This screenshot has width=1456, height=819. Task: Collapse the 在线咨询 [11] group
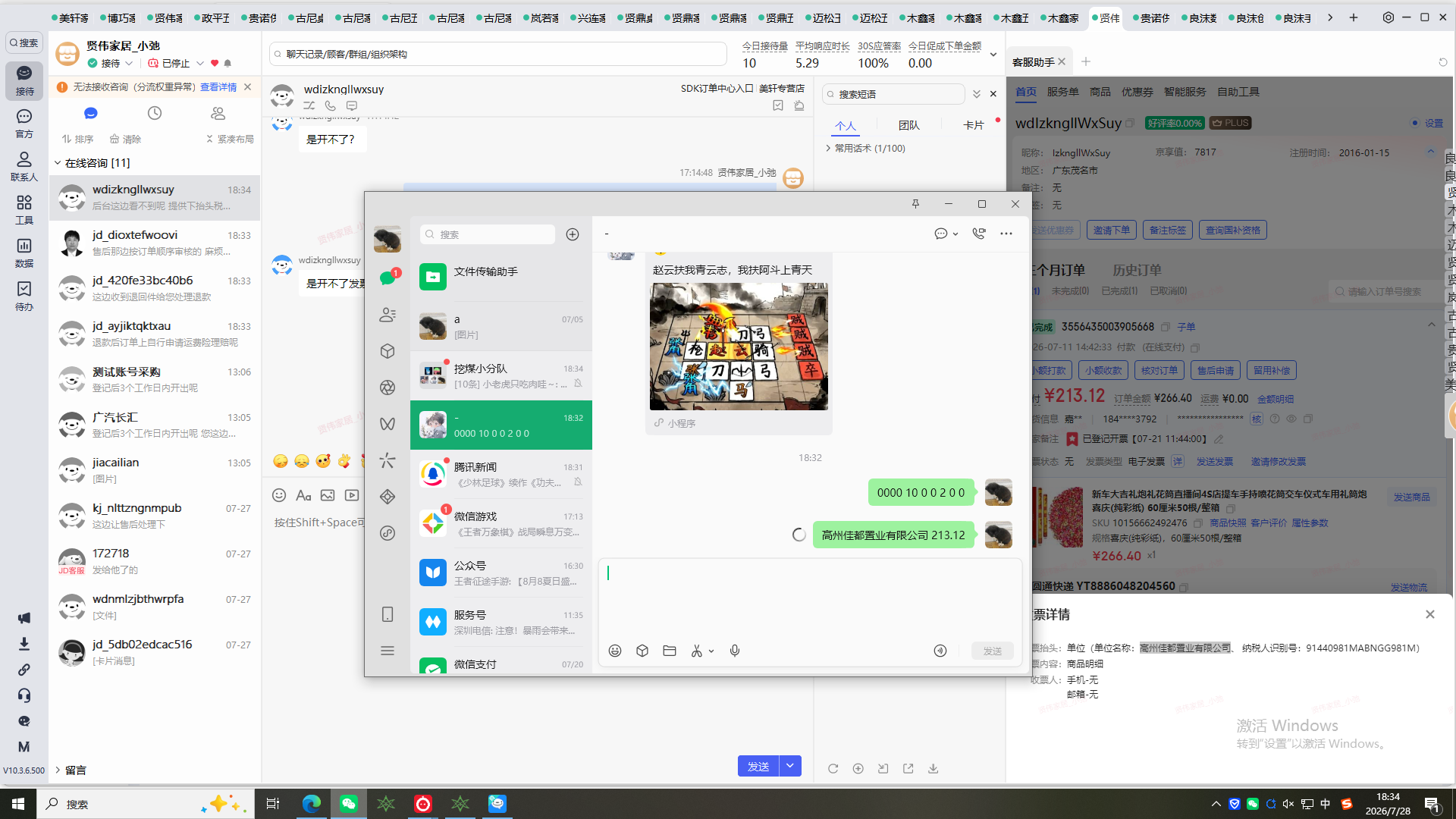[58, 163]
